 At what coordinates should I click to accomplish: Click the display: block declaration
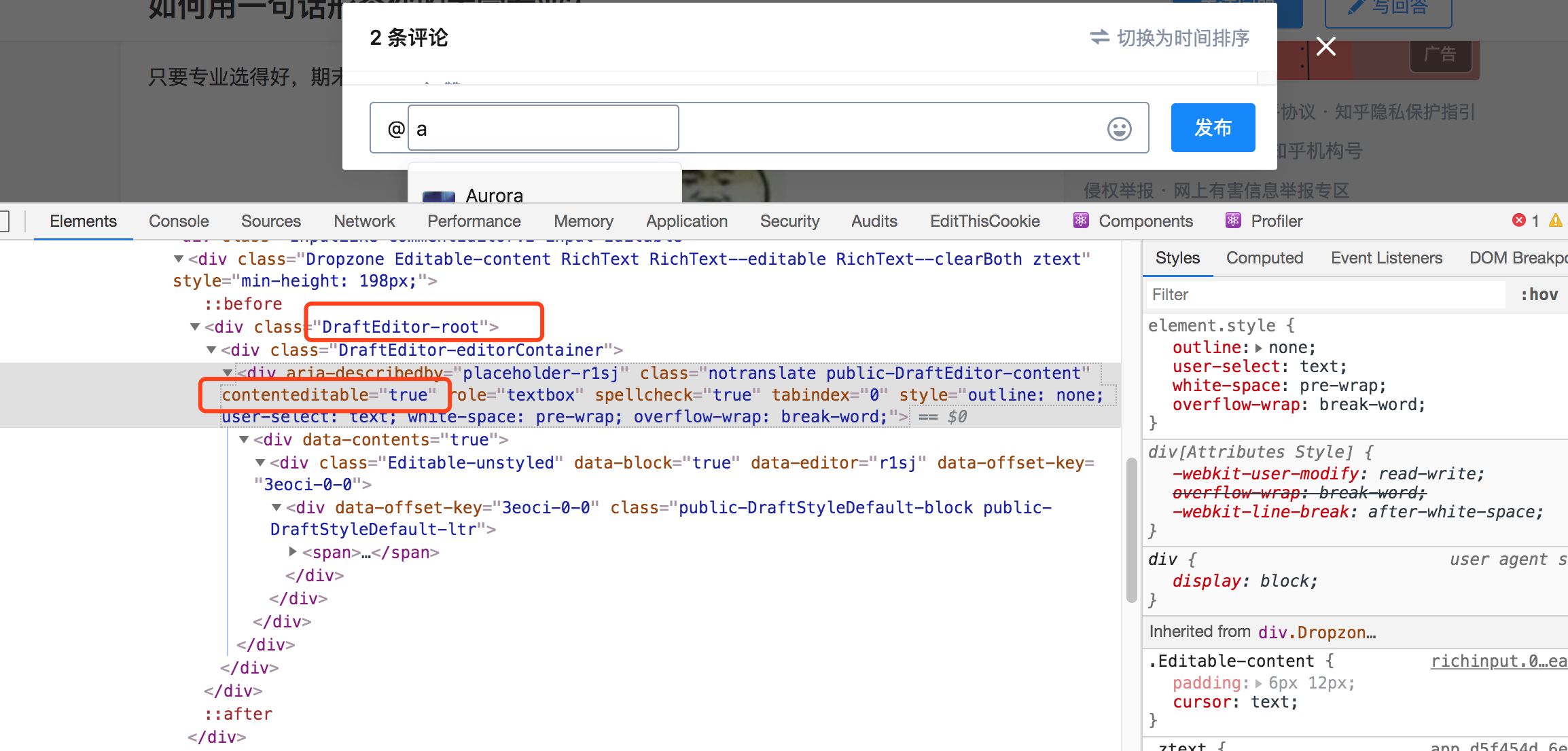(x=1245, y=581)
